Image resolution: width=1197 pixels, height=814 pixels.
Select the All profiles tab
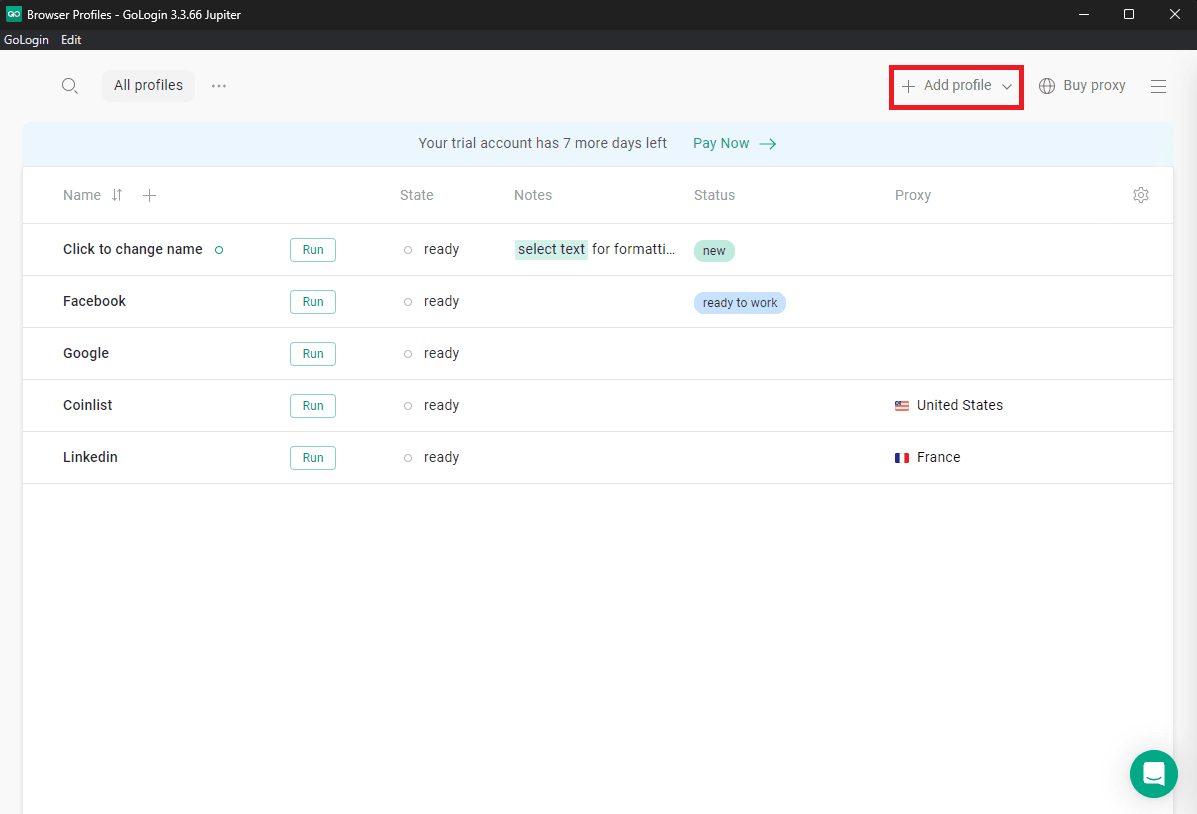pos(148,86)
